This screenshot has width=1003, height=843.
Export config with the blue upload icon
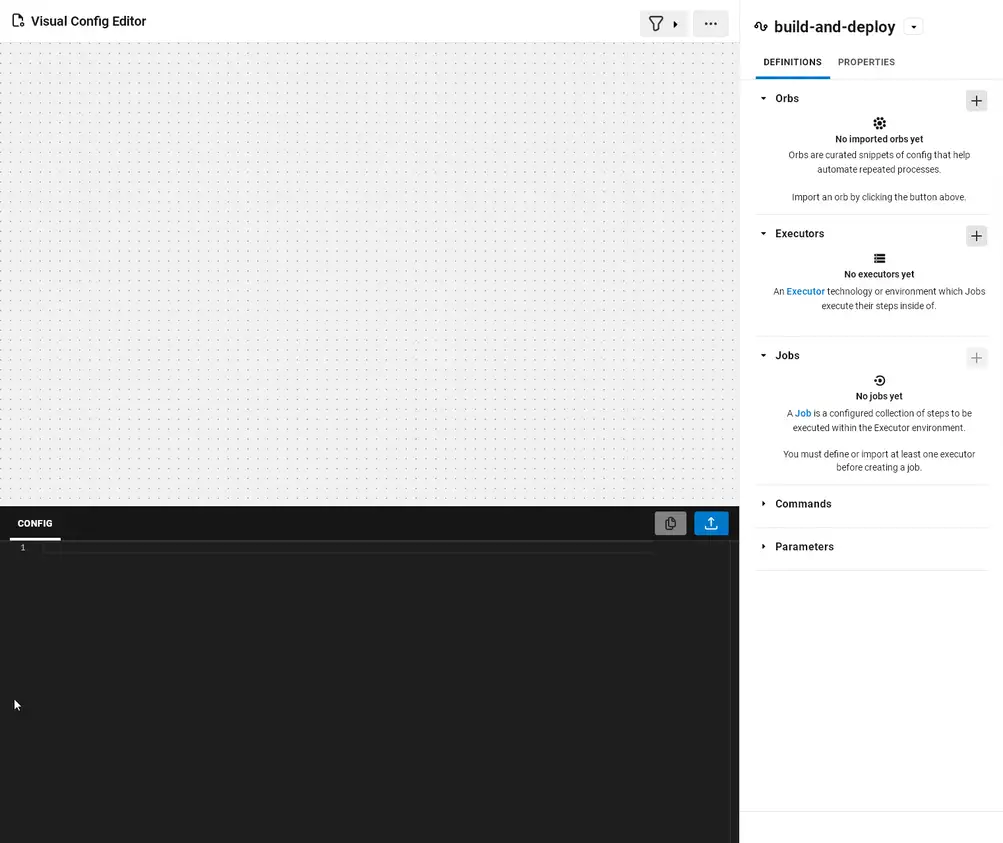[711, 523]
